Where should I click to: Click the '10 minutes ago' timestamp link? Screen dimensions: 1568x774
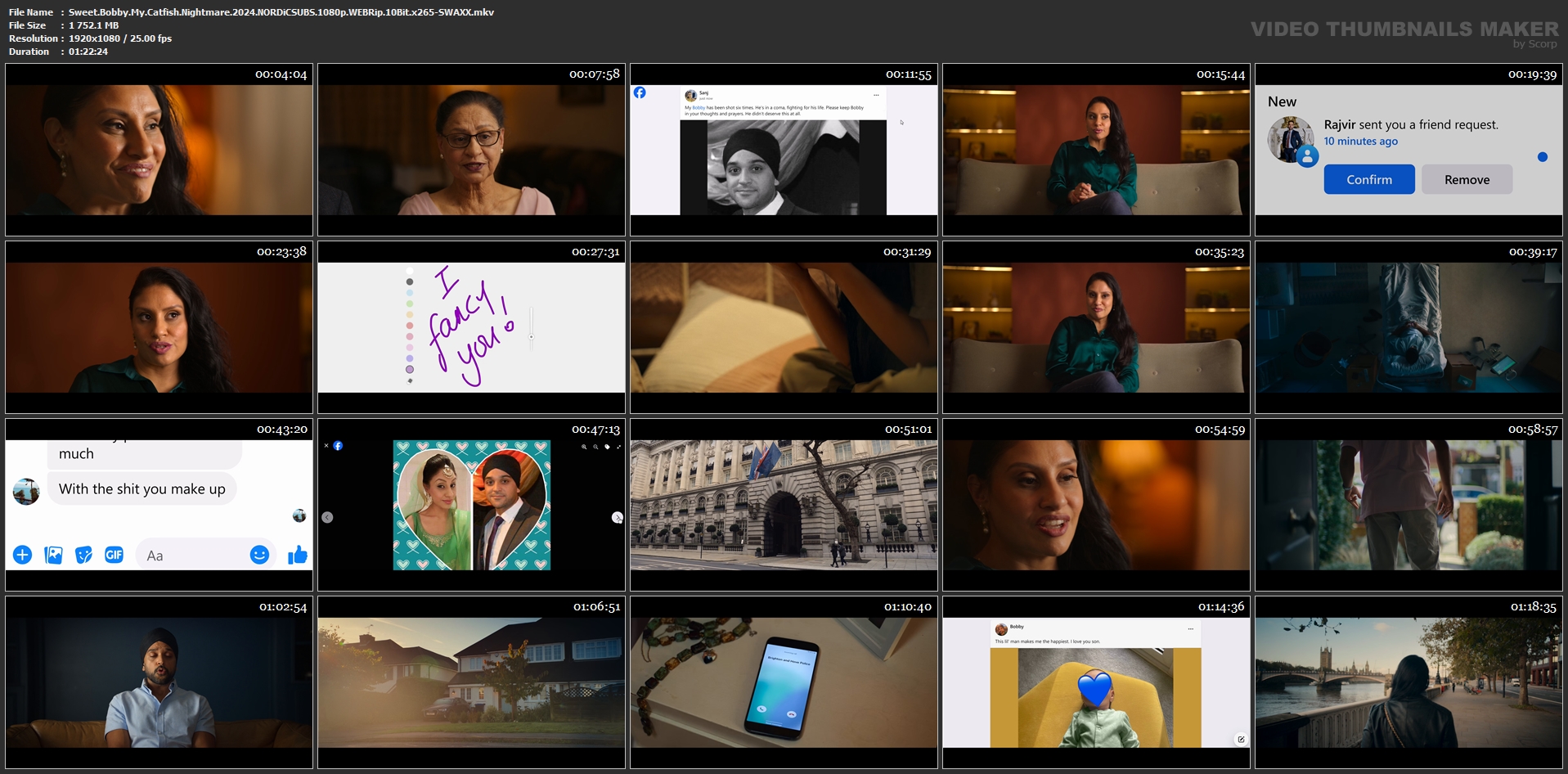point(1360,142)
